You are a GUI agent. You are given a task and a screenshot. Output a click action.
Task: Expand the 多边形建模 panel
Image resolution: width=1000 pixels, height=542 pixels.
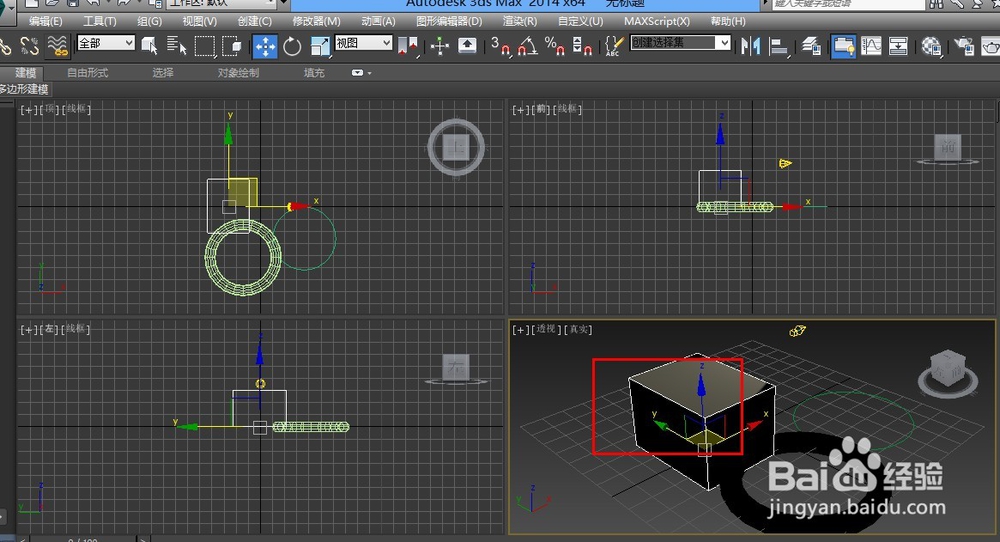[24, 89]
